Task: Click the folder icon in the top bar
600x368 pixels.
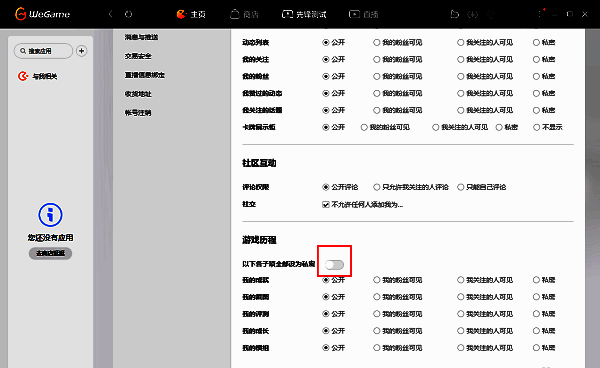Action: (455, 14)
